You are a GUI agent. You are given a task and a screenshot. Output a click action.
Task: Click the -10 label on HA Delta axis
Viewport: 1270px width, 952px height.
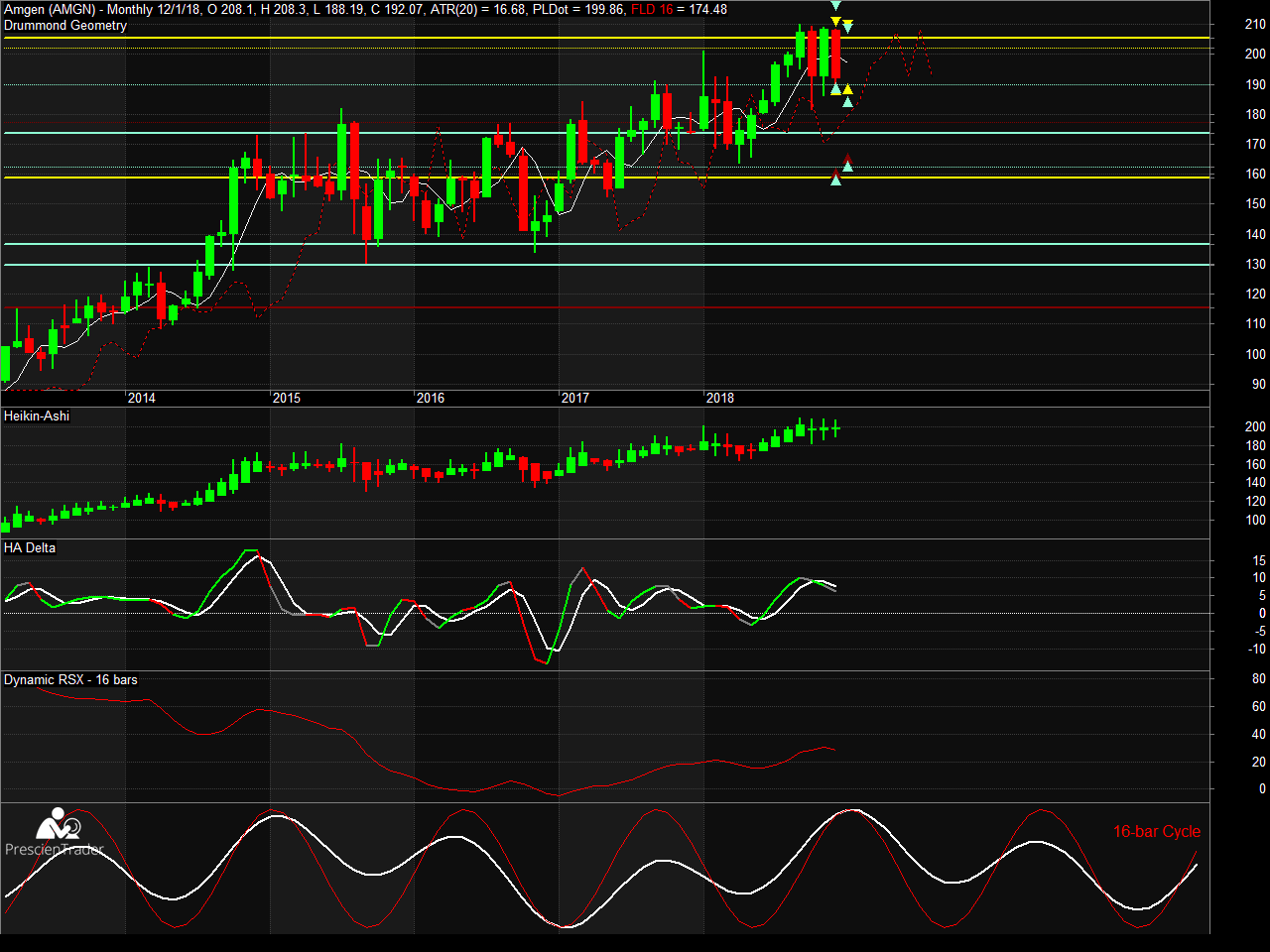coord(1257,649)
